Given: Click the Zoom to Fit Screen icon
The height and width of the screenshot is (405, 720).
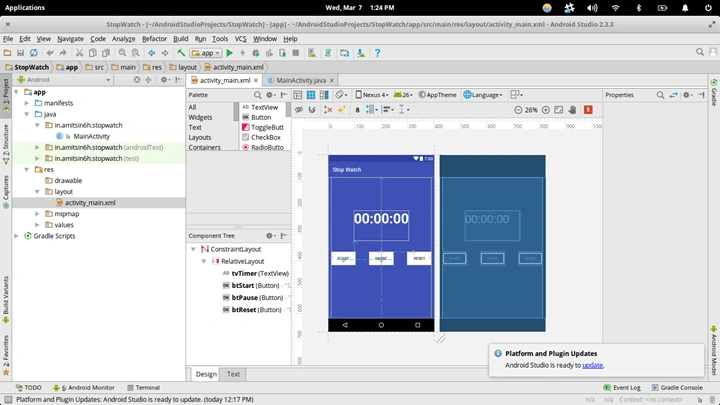Looking at the screenshot, I should (558, 110).
